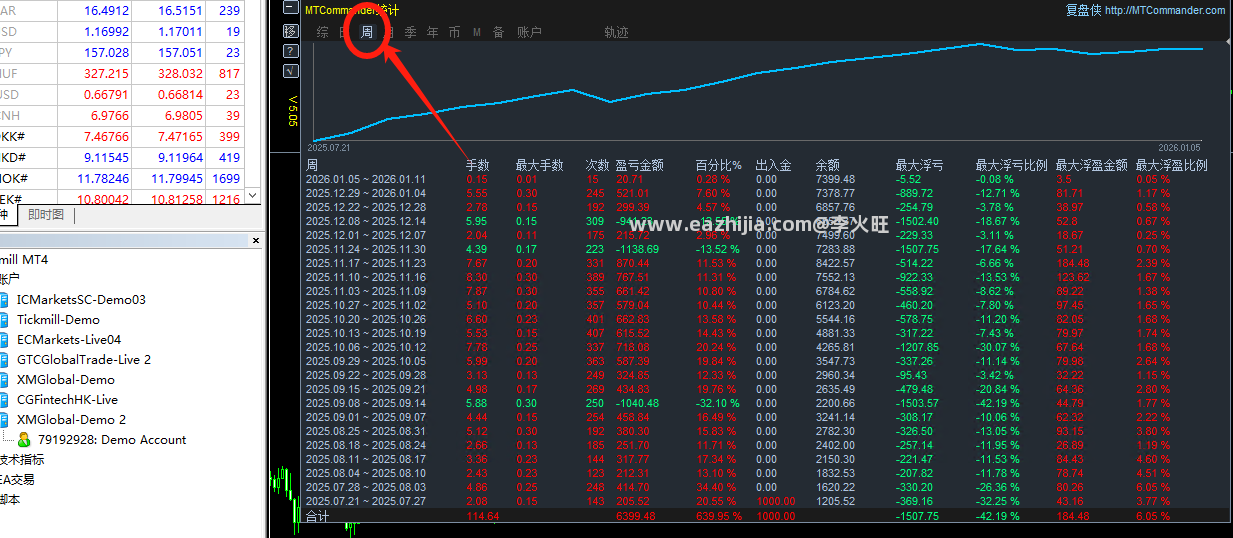Click the 盈亏金额 column header
This screenshot has width=1233, height=538.
(639, 165)
